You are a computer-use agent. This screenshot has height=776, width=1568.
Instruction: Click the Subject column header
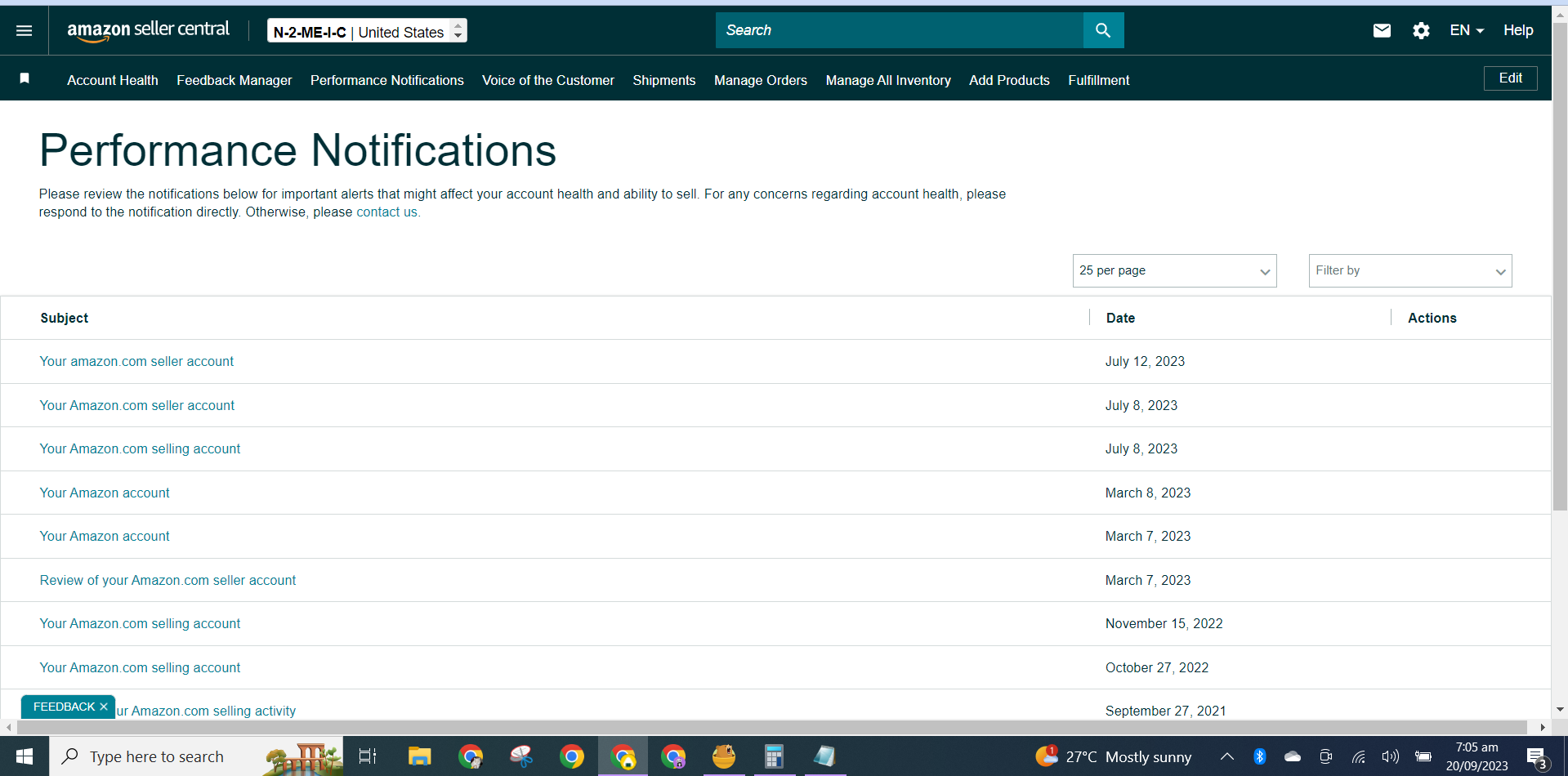pyautogui.click(x=64, y=318)
